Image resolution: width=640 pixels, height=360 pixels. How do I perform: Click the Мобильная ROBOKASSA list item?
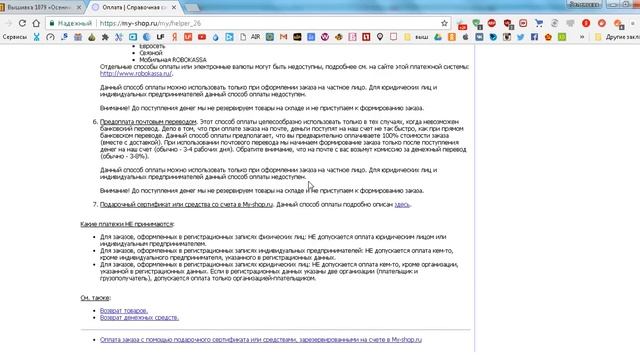click(x=173, y=60)
